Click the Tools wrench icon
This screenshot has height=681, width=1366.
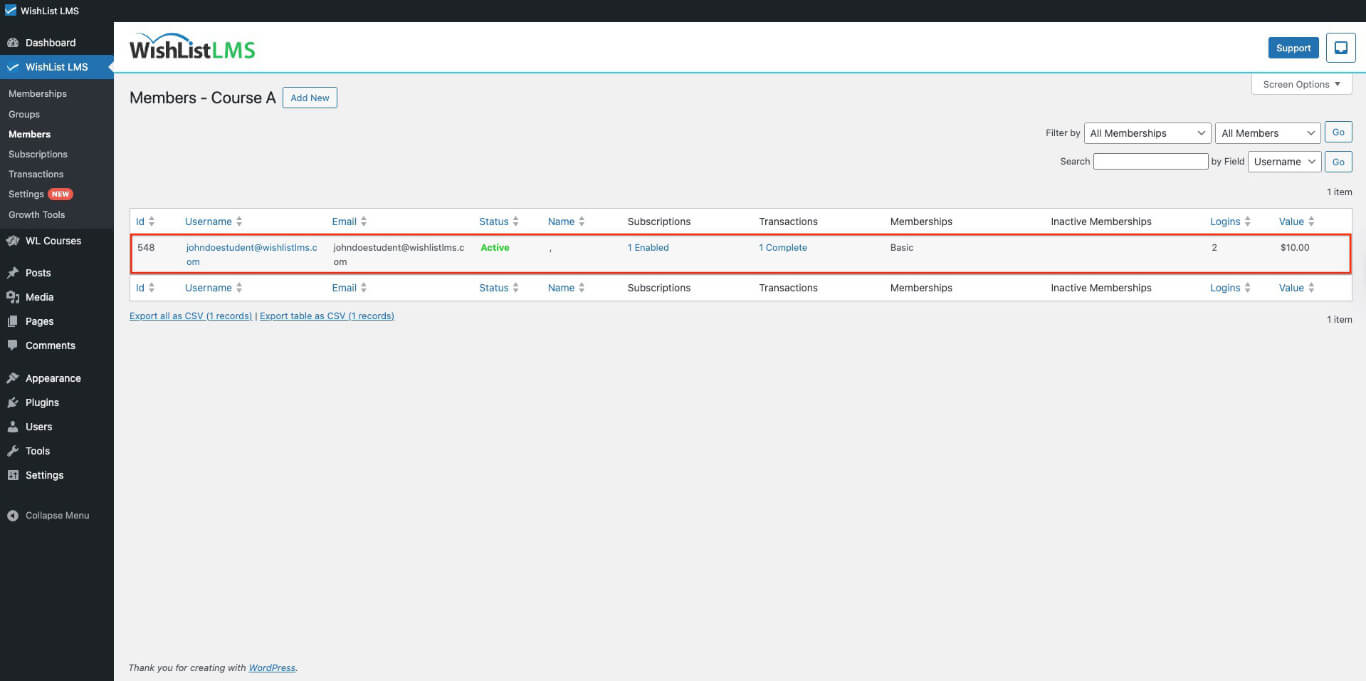(x=13, y=451)
